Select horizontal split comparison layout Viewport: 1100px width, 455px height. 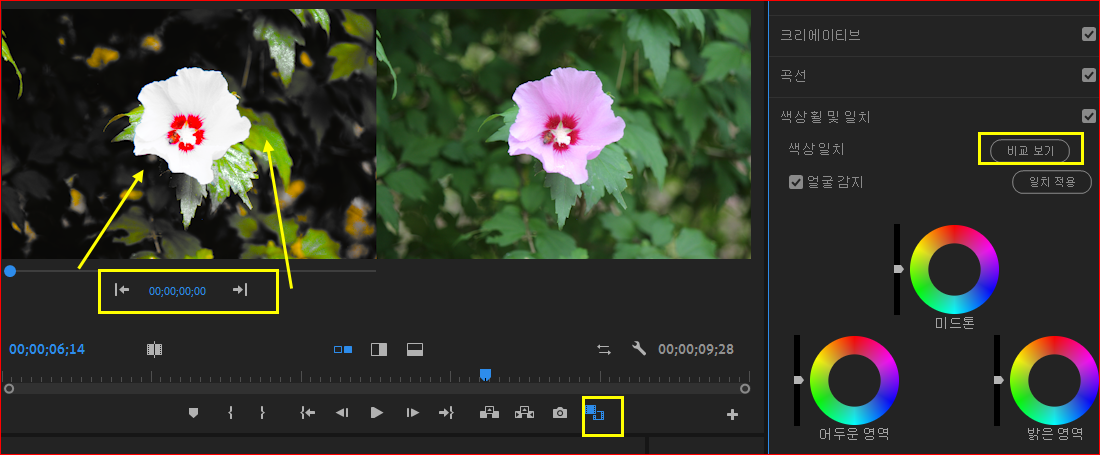pos(415,349)
